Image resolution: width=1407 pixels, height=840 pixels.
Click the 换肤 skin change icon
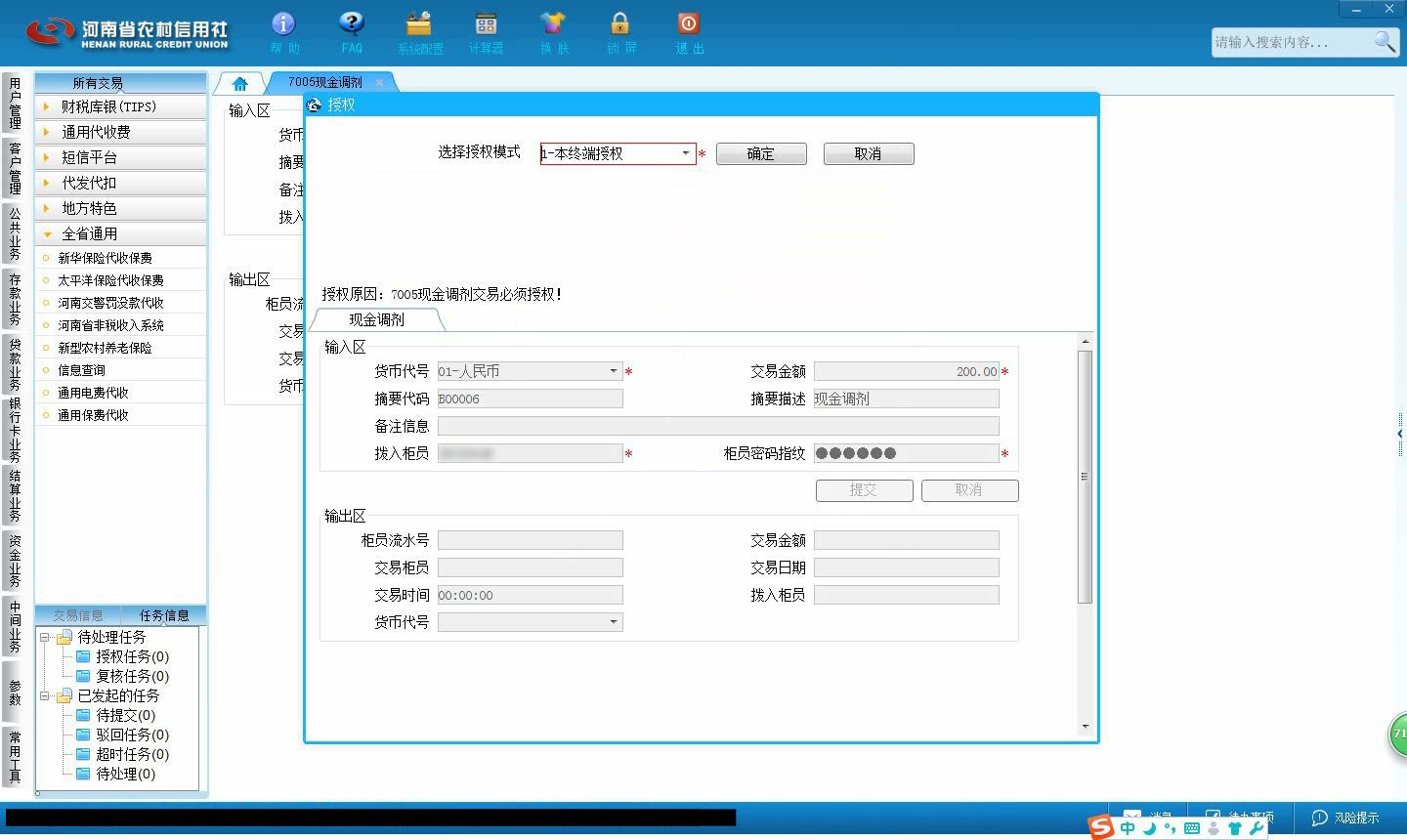(x=553, y=32)
